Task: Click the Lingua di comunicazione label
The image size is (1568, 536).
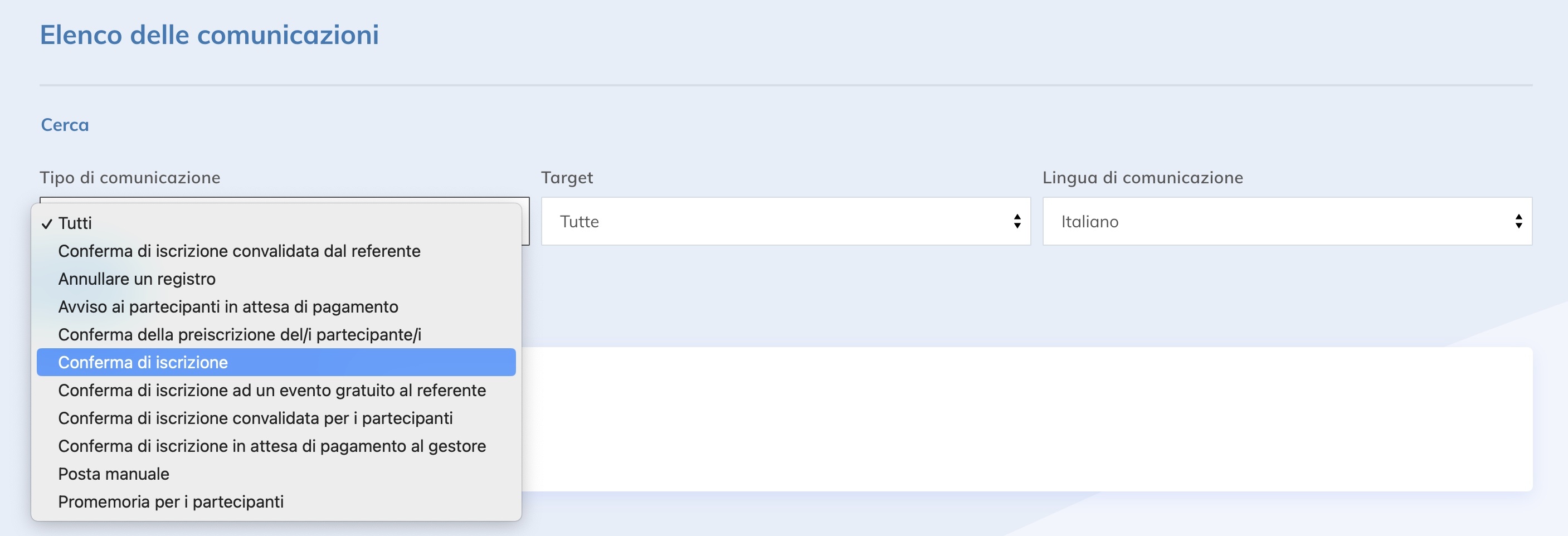Action: tap(1142, 178)
